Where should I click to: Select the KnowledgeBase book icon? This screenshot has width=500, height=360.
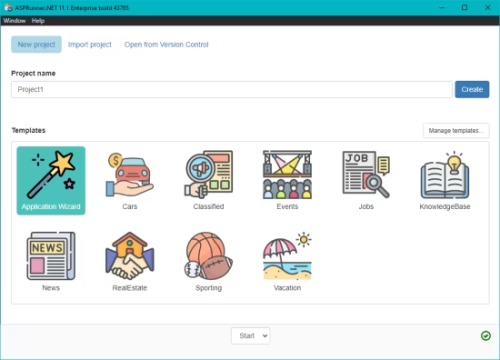coord(445,174)
